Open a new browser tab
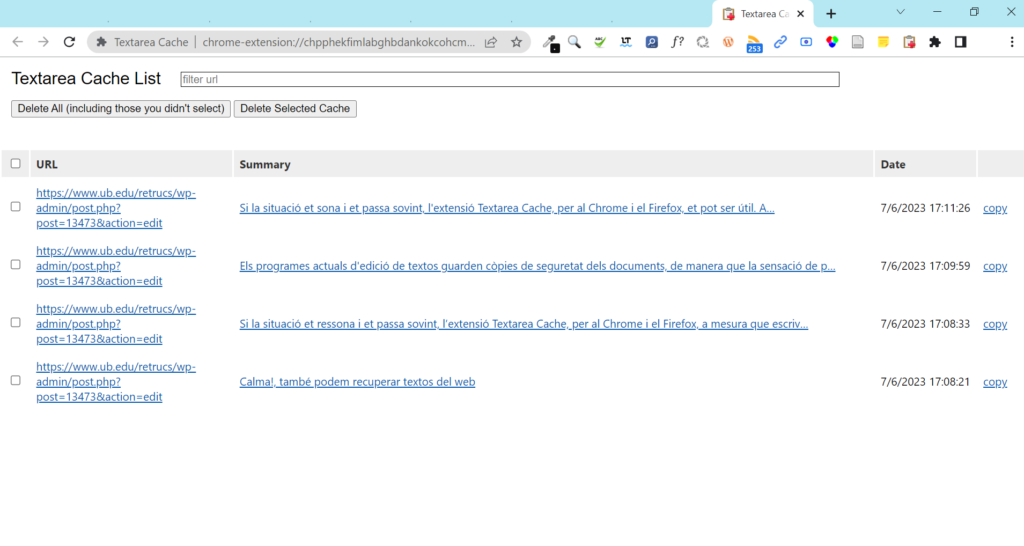The image size is (1024, 546). [831, 14]
